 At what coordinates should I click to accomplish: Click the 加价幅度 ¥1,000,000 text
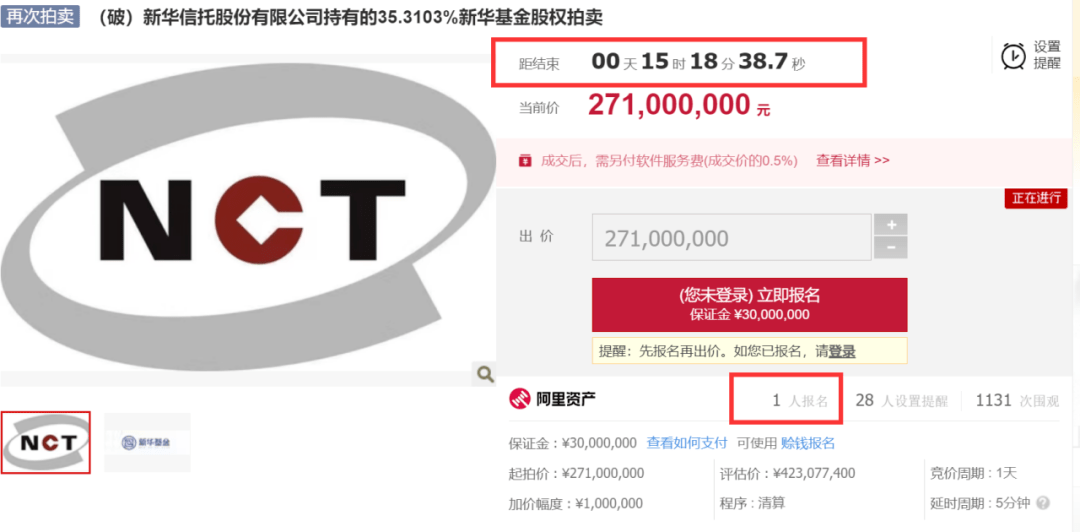(577, 503)
